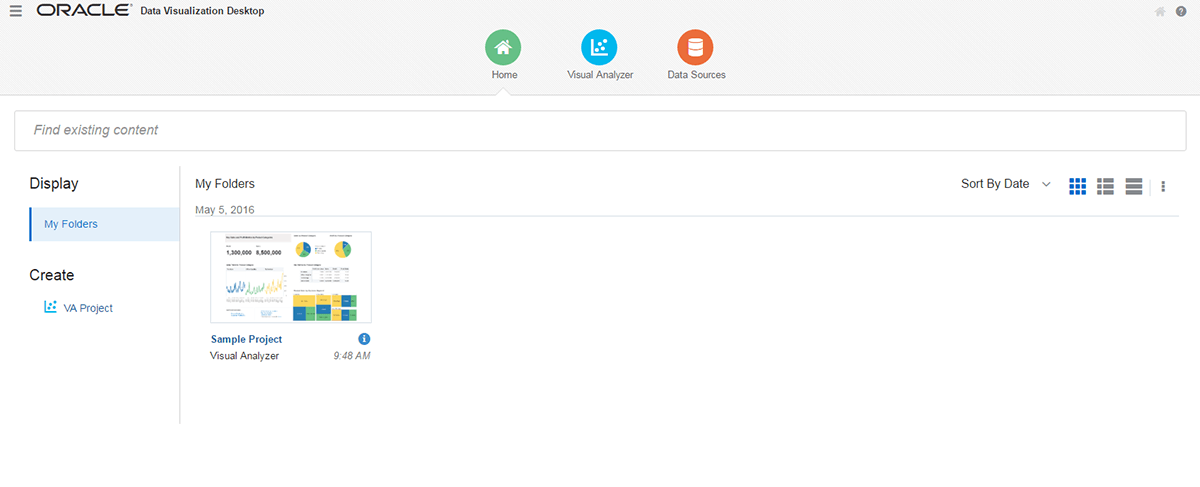Click the Sample Project thumbnail preview

(x=291, y=277)
